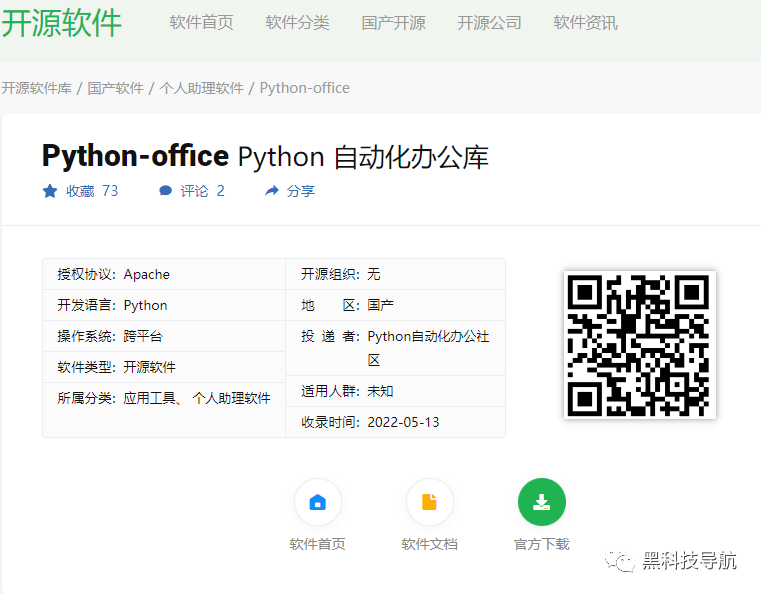Click the star favorite icon
The image size is (761, 594).
50,191
